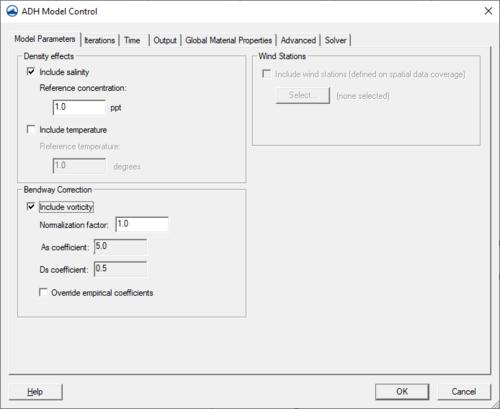Click the Reference concentration ppt field
The image size is (500, 409).
point(79,107)
